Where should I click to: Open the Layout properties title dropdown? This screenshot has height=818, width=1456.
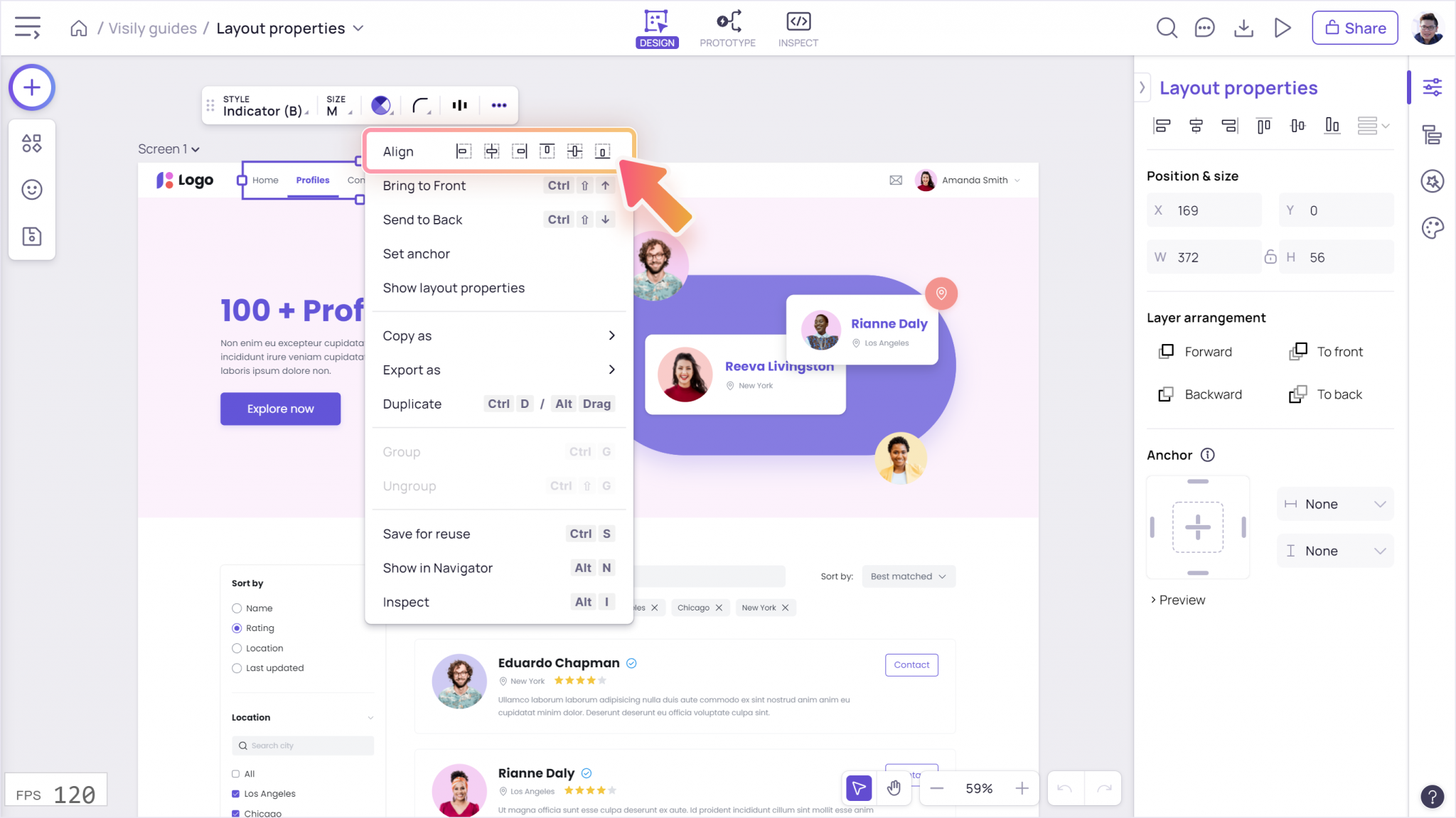[x=358, y=28]
